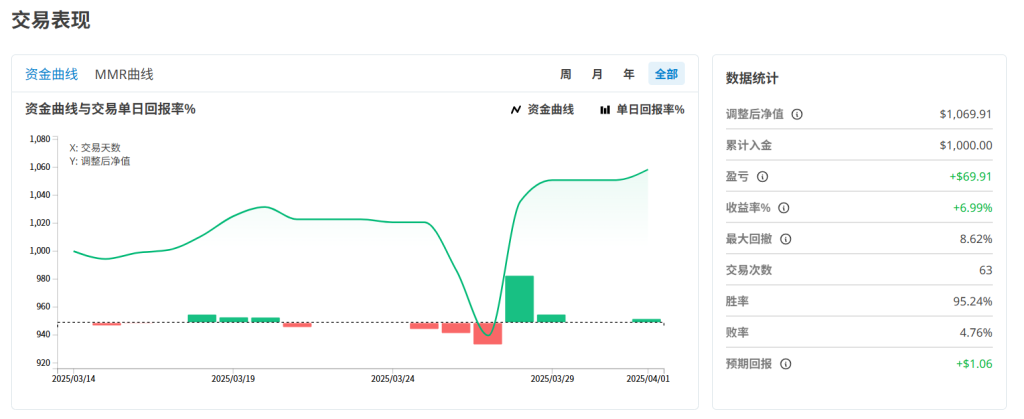
Task: Open the 收益率% info tooltip icon
Action: pos(783,208)
